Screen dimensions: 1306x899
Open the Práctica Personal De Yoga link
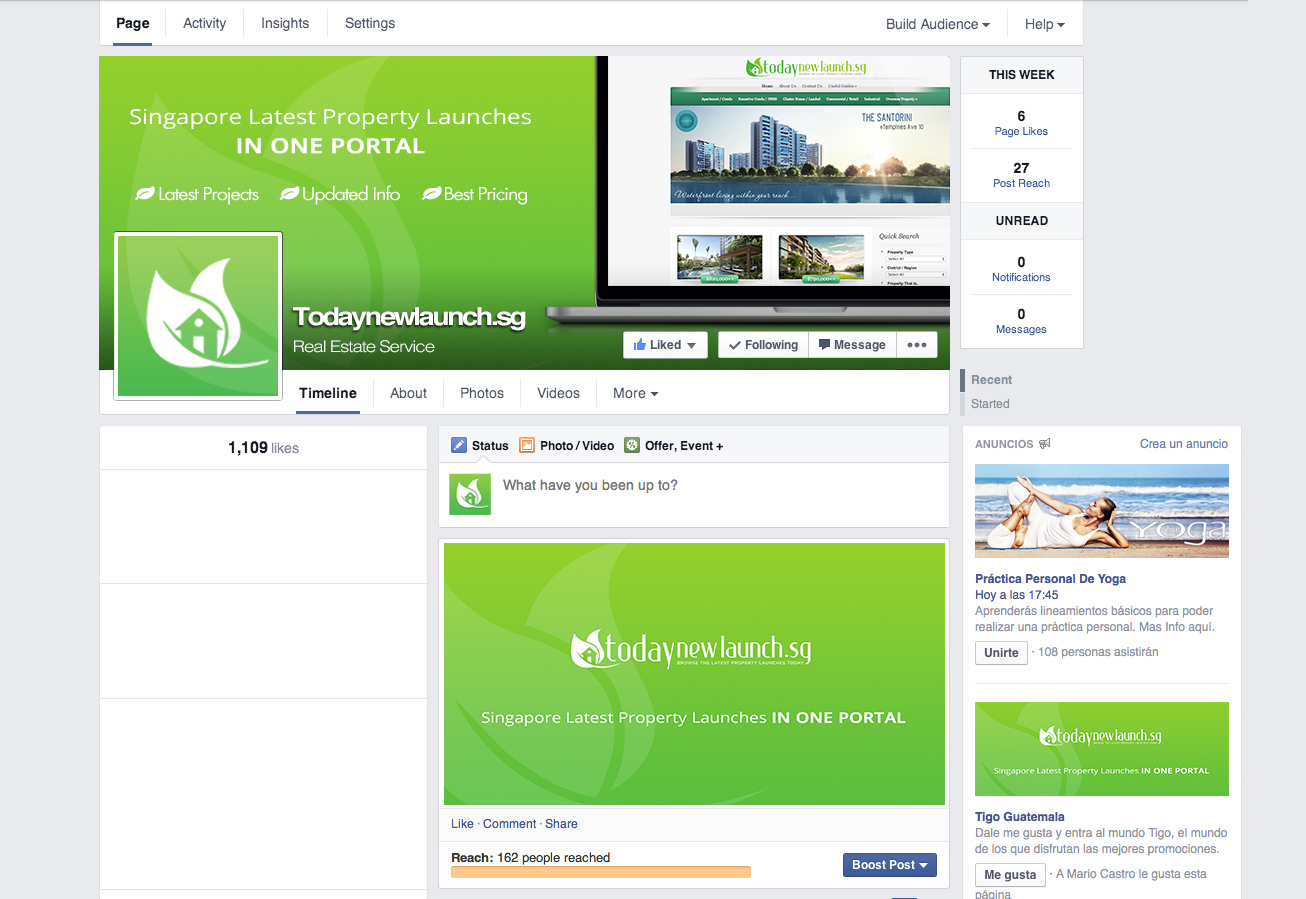point(1050,579)
